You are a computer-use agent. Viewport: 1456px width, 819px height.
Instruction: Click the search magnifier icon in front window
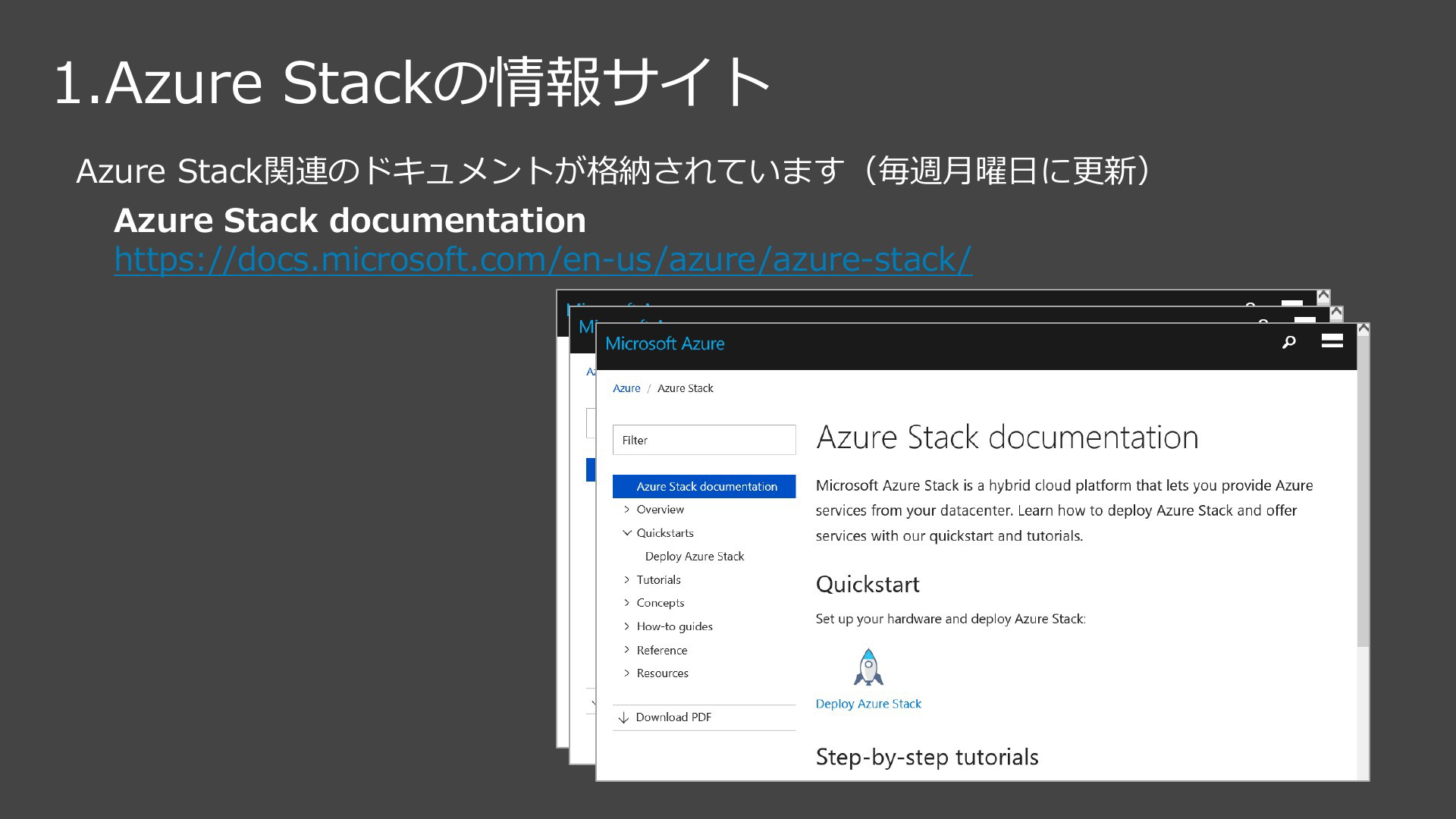1288,343
